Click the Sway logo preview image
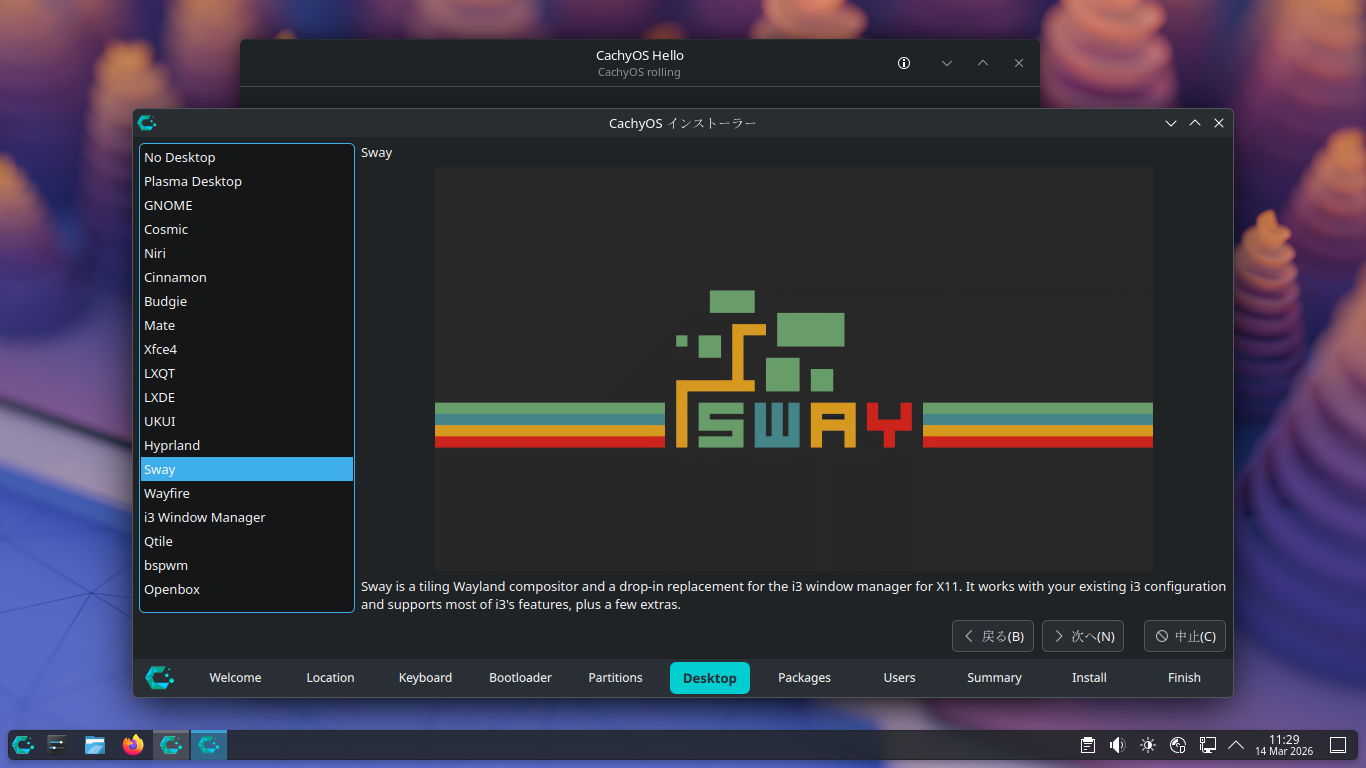The width and height of the screenshot is (1366, 768). [794, 369]
